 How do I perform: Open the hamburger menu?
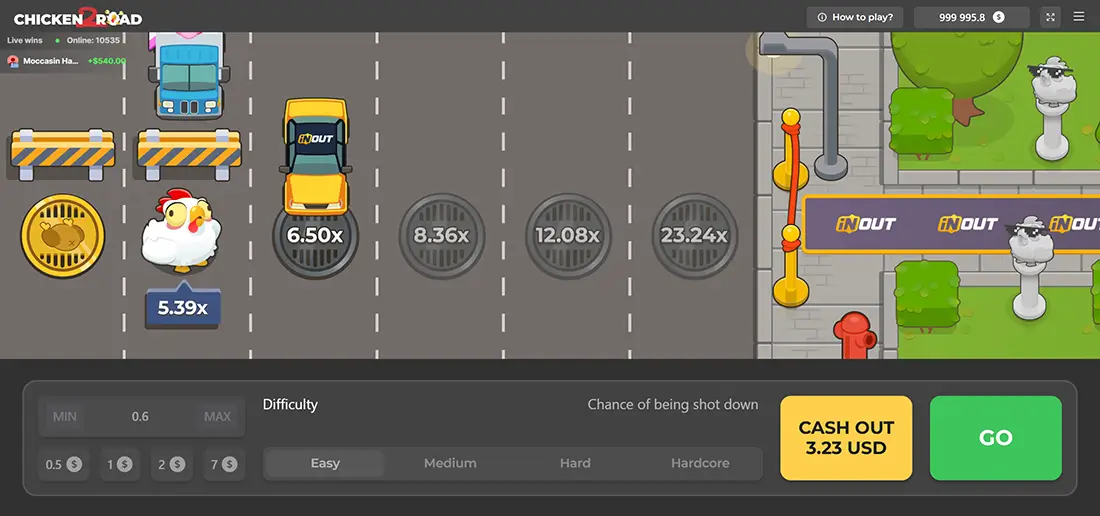click(x=1079, y=17)
